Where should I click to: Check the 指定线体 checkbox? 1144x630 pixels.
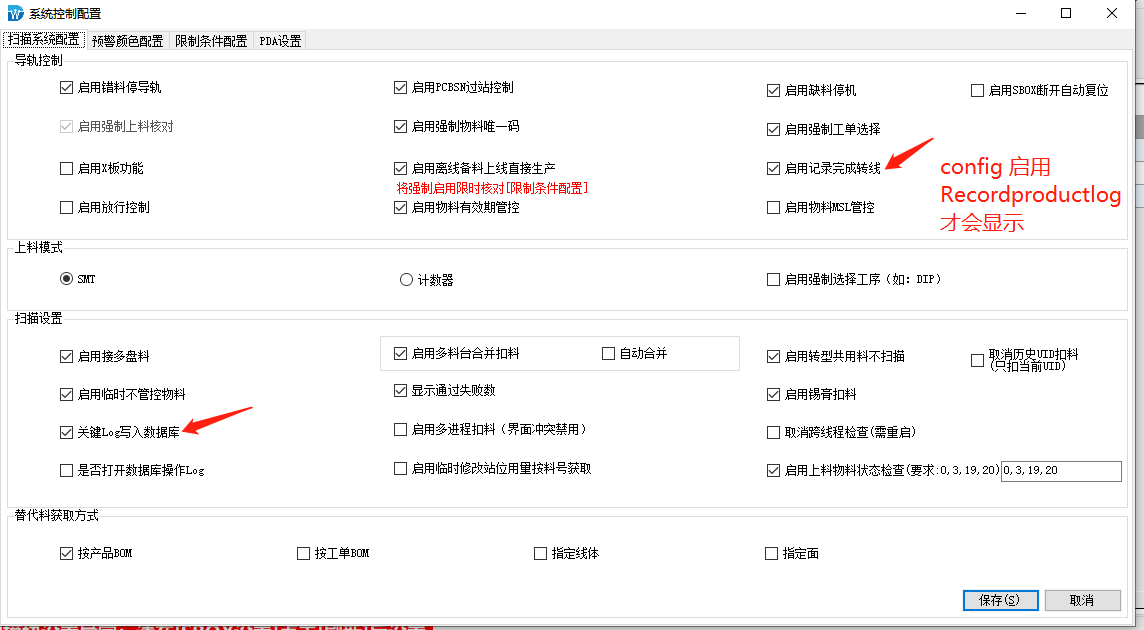pyautogui.click(x=541, y=553)
